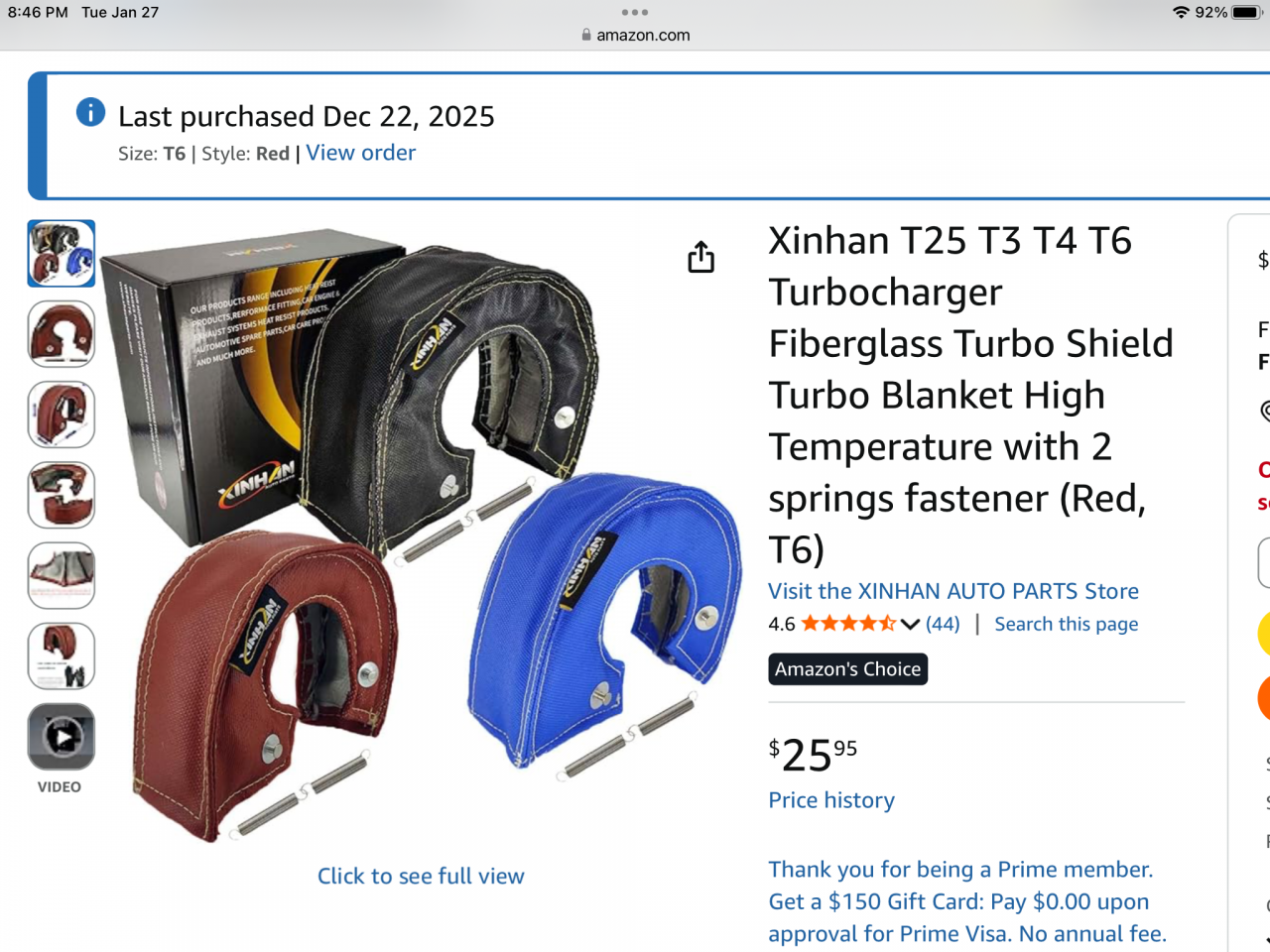The image size is (1270, 952).
Task: Open the 44 reviews count link
Action: click(x=943, y=624)
